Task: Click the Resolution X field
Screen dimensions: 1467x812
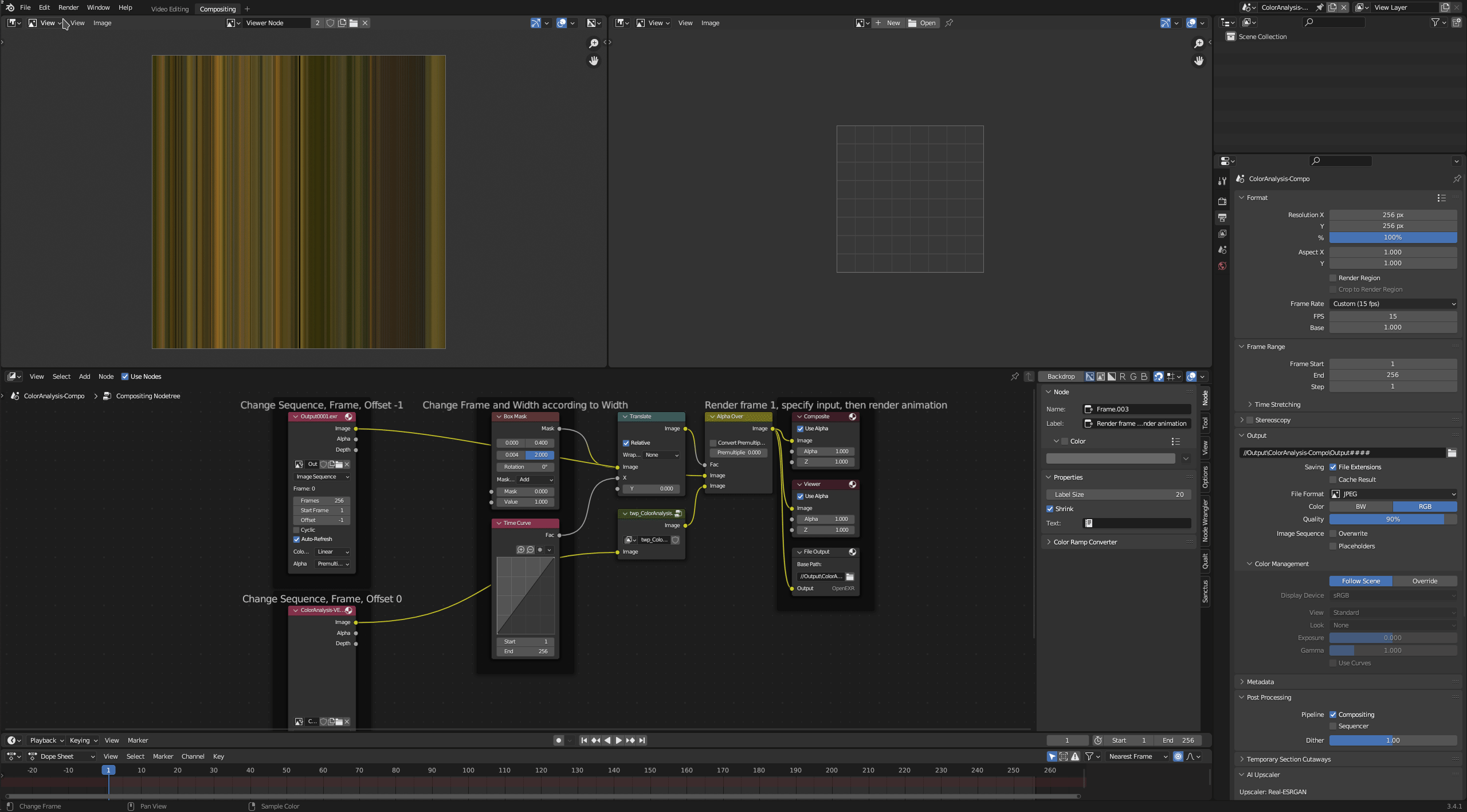Action: click(x=1393, y=215)
